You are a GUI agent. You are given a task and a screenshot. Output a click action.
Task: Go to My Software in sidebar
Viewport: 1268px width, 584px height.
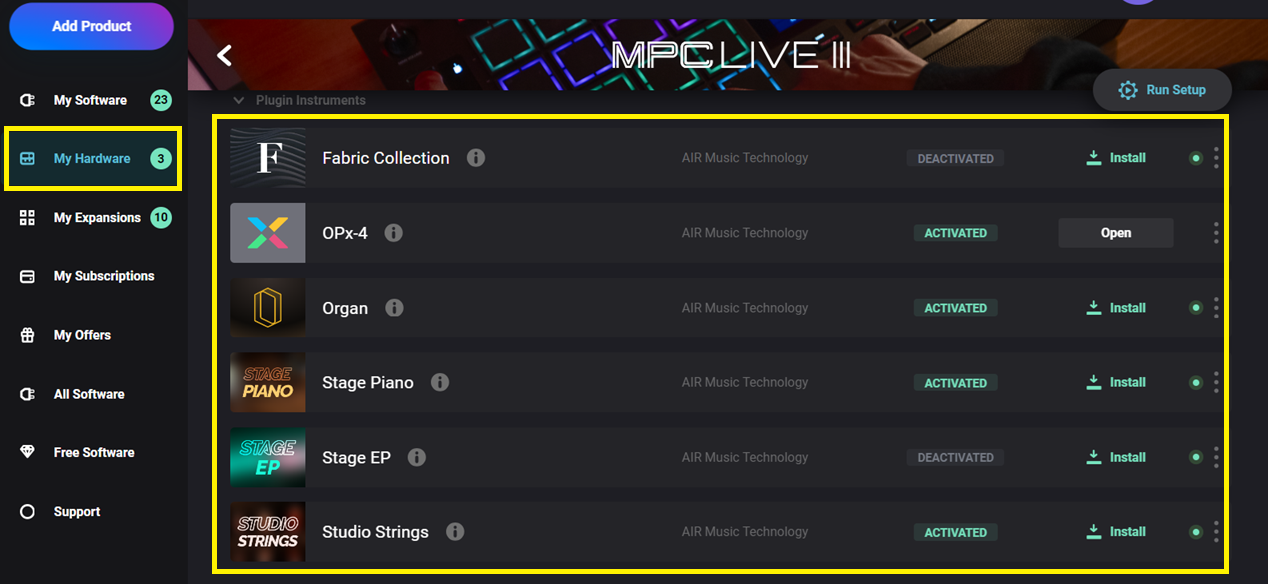(x=90, y=100)
